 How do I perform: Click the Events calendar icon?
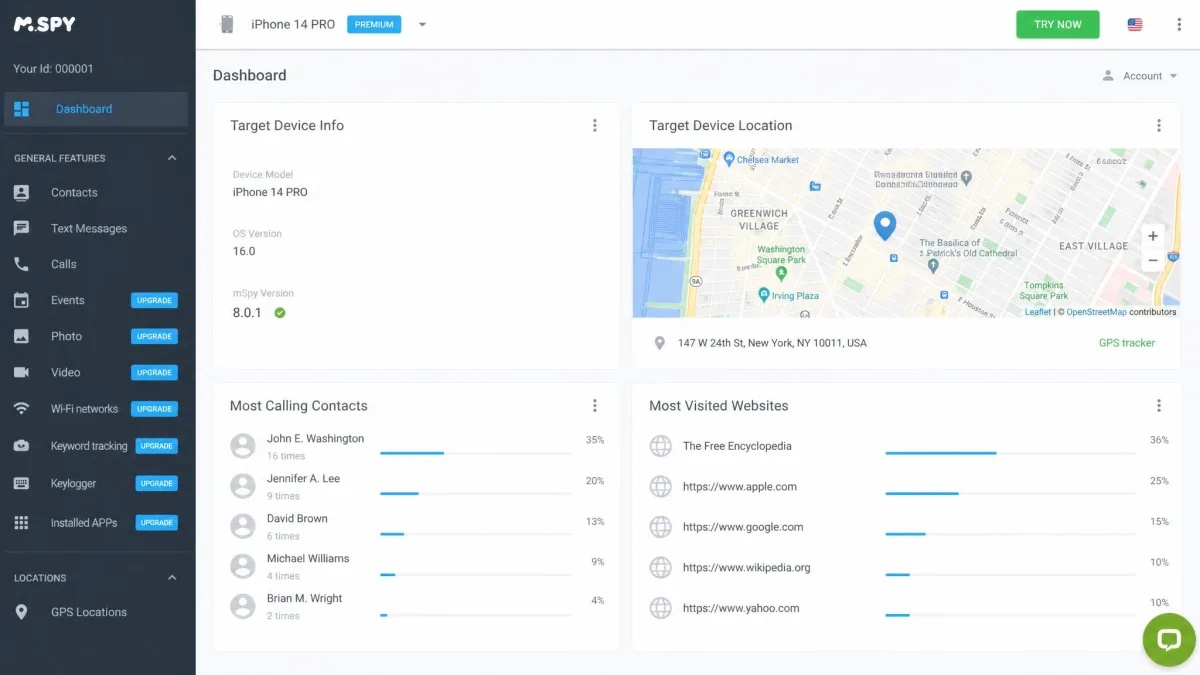click(x=21, y=300)
